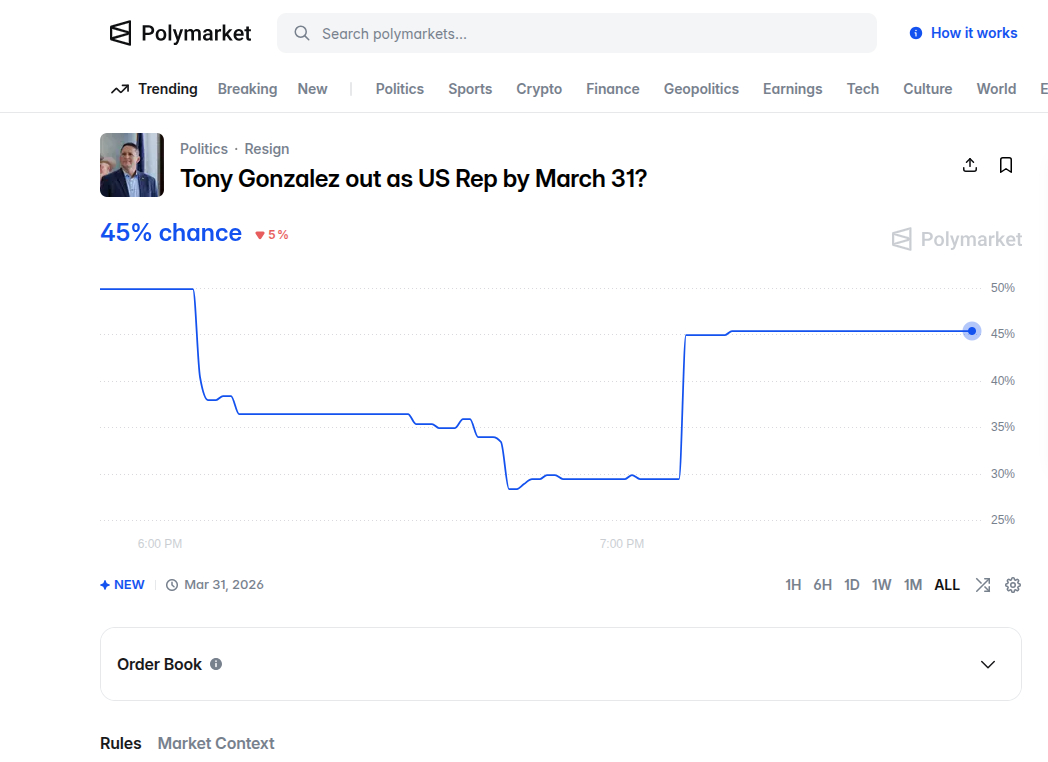Click the chart's current 45% data point
The image size is (1048, 762).
pyautogui.click(x=971, y=331)
